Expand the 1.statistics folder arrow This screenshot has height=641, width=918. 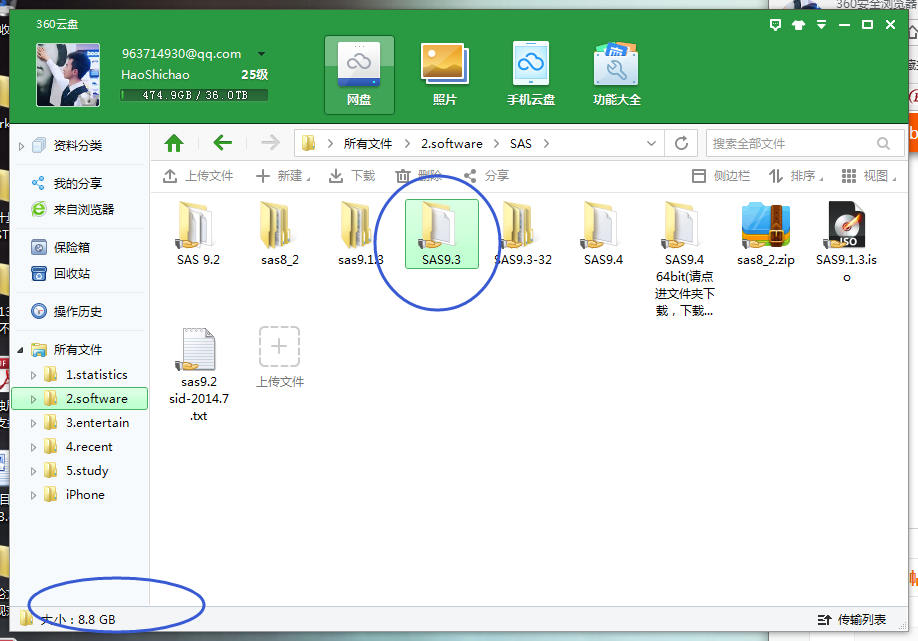(33, 375)
